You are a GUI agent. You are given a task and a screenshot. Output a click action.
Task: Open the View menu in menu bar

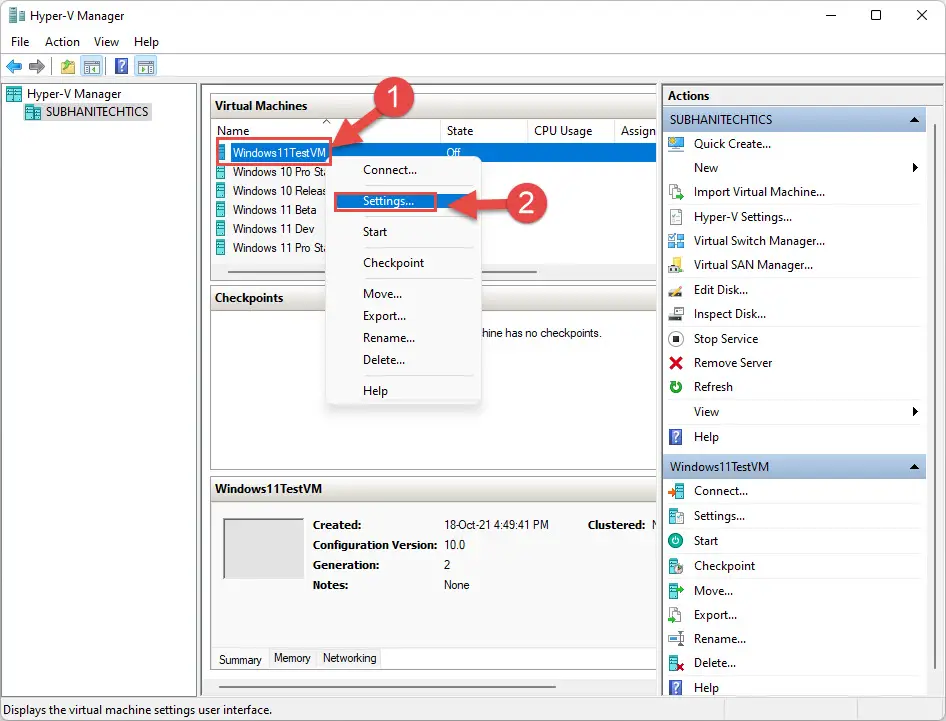(x=106, y=42)
